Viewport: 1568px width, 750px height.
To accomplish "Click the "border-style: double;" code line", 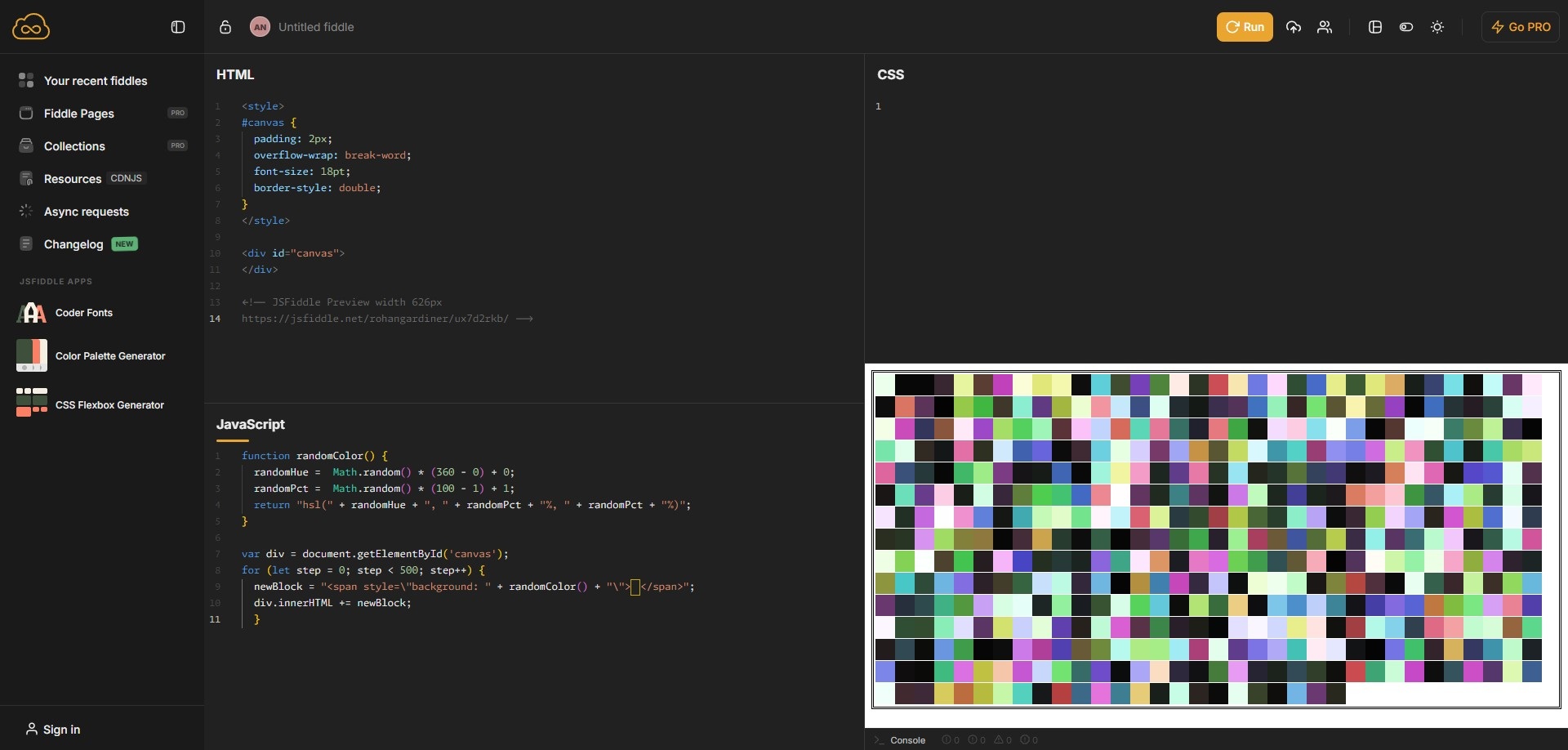I will (x=317, y=188).
